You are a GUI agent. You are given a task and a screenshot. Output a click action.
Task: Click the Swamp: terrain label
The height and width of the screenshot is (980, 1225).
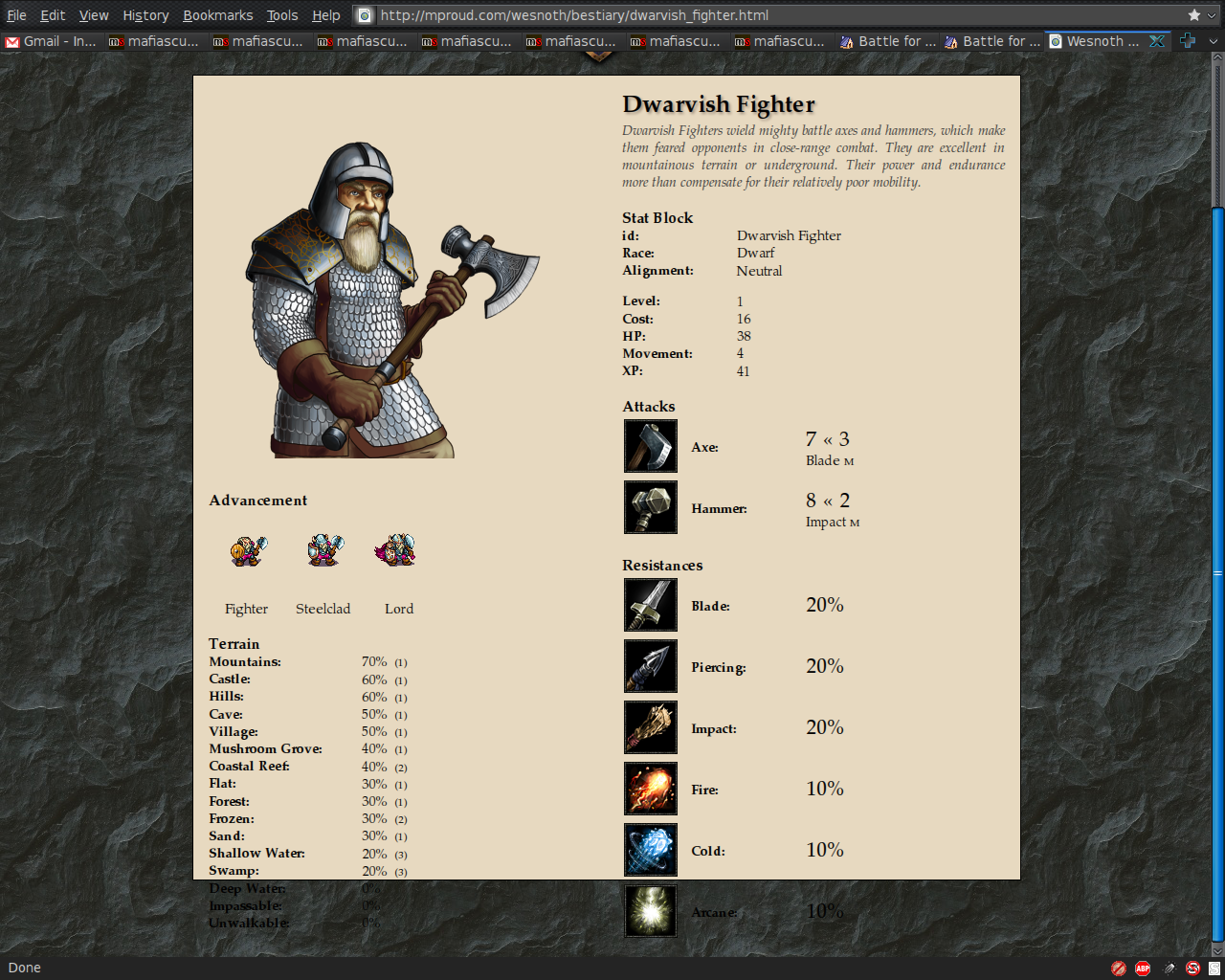pyautogui.click(x=234, y=870)
